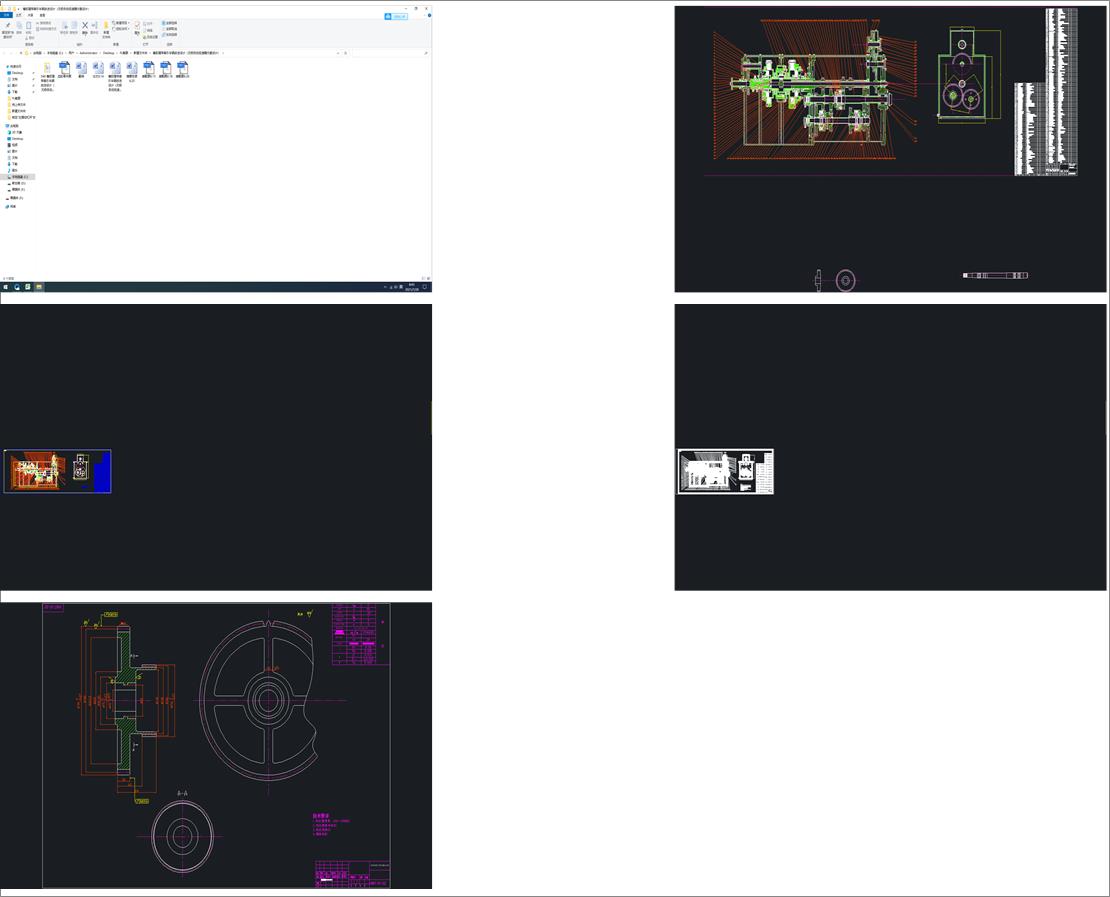Select the last DWG file in the row
Image resolution: width=1110 pixels, height=897 pixels.
pyautogui.click(x=182, y=68)
